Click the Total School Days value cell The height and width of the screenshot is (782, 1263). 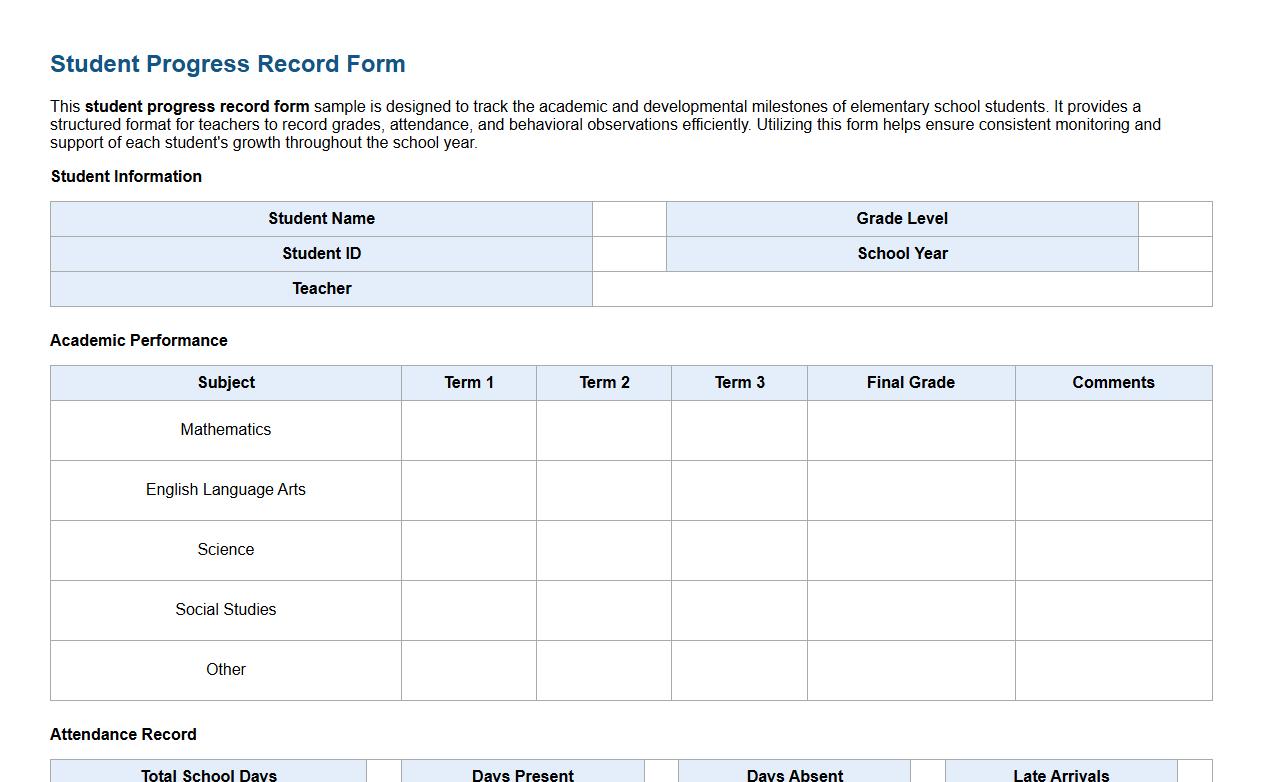(x=382, y=775)
